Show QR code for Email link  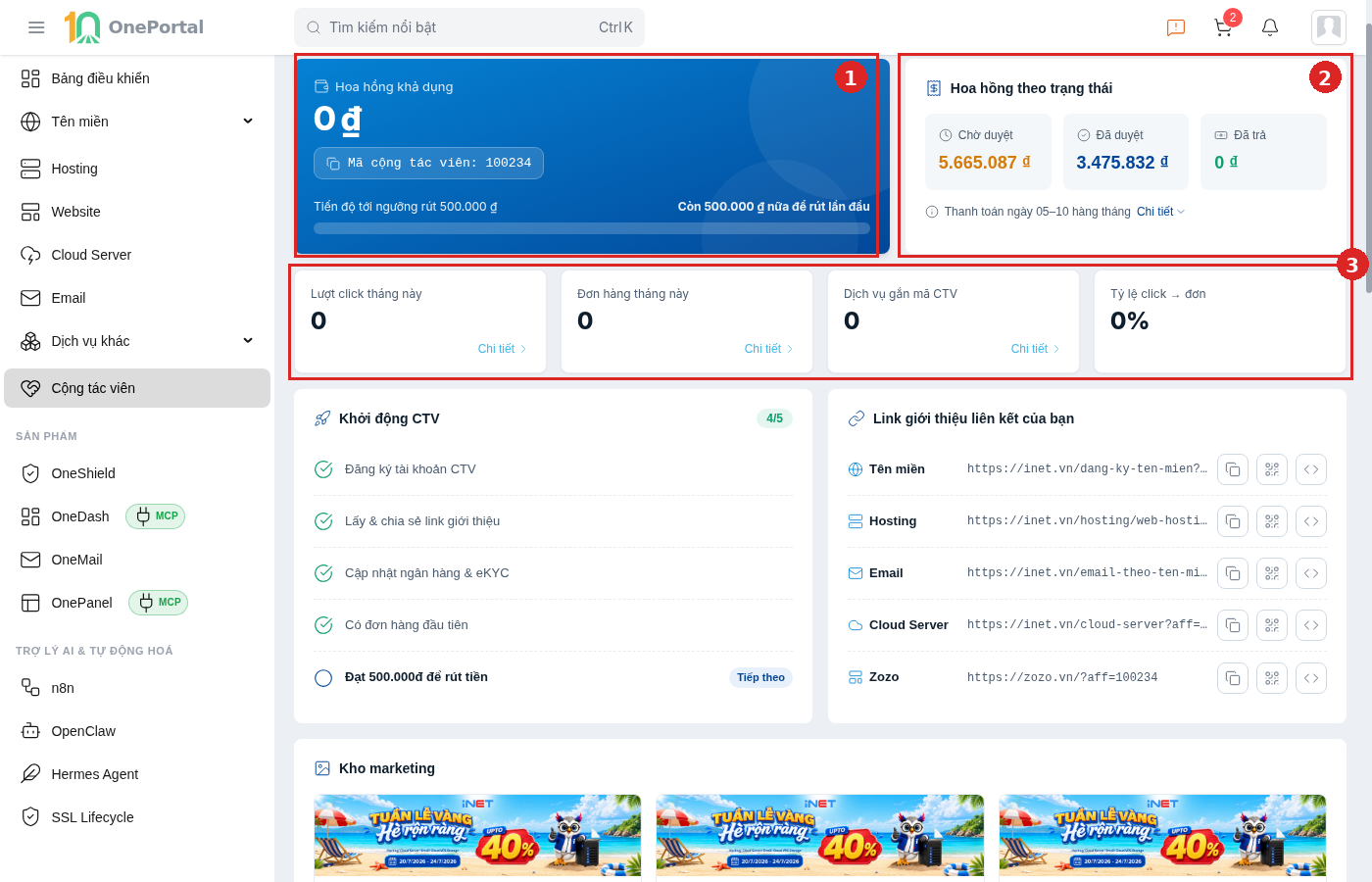point(1272,573)
